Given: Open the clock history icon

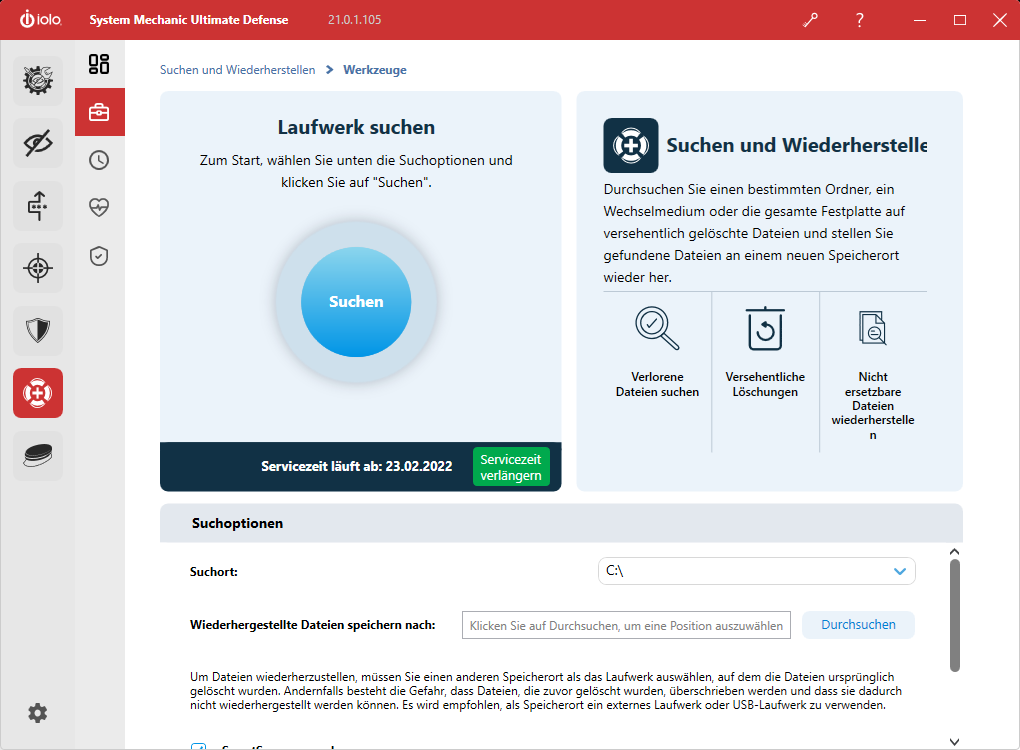Looking at the screenshot, I should 99,160.
